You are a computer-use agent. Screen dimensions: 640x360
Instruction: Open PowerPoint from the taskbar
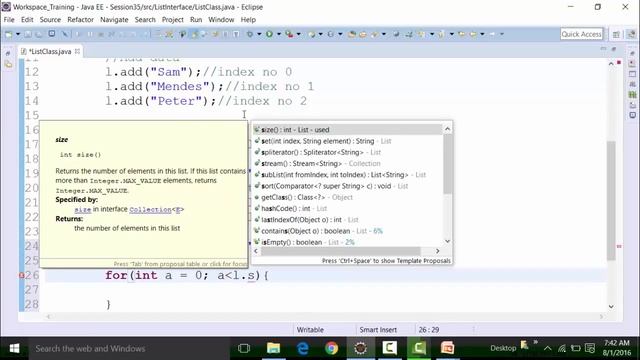pyautogui.click(x=447, y=349)
